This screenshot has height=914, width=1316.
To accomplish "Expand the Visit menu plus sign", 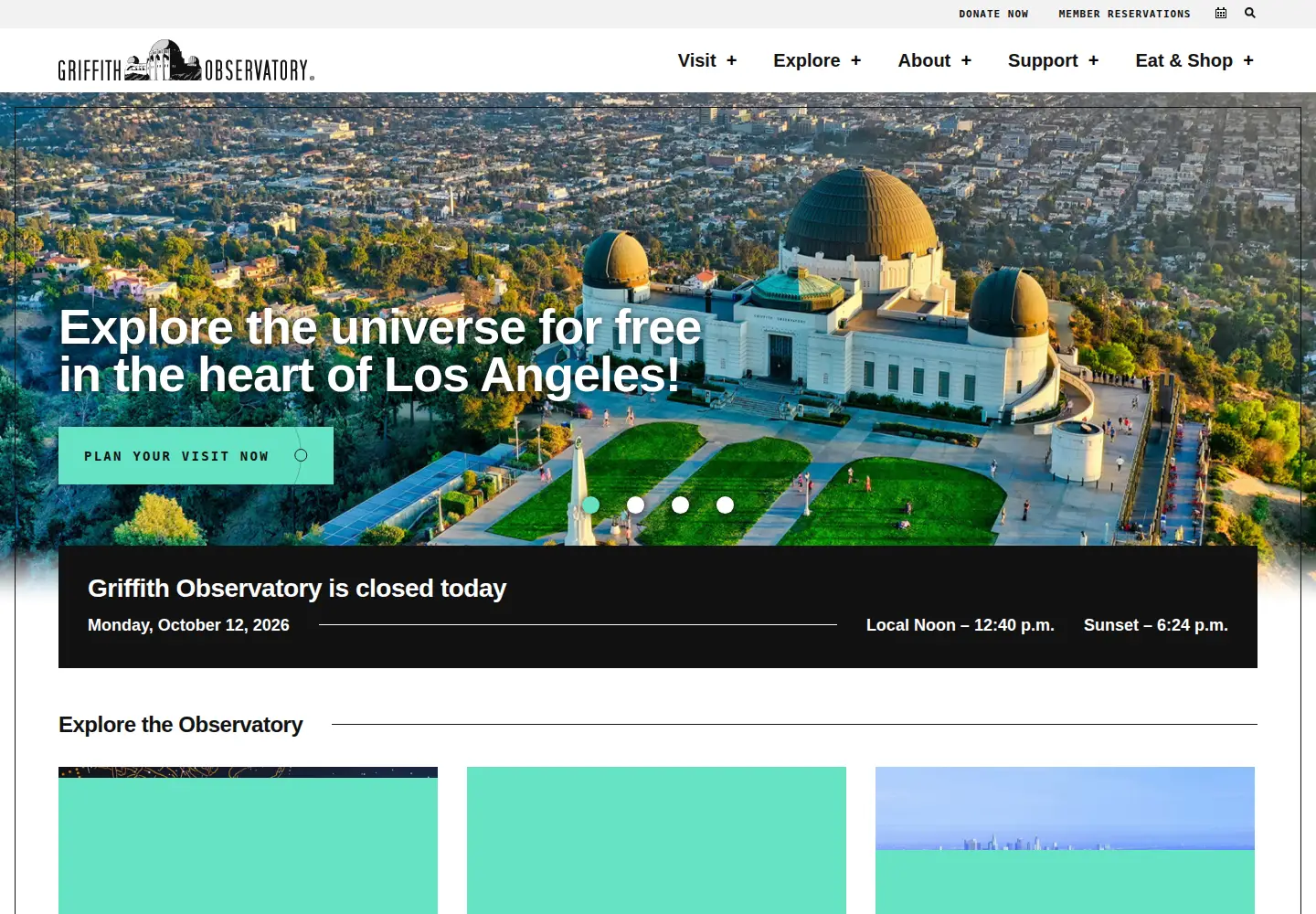I will pyautogui.click(x=731, y=60).
